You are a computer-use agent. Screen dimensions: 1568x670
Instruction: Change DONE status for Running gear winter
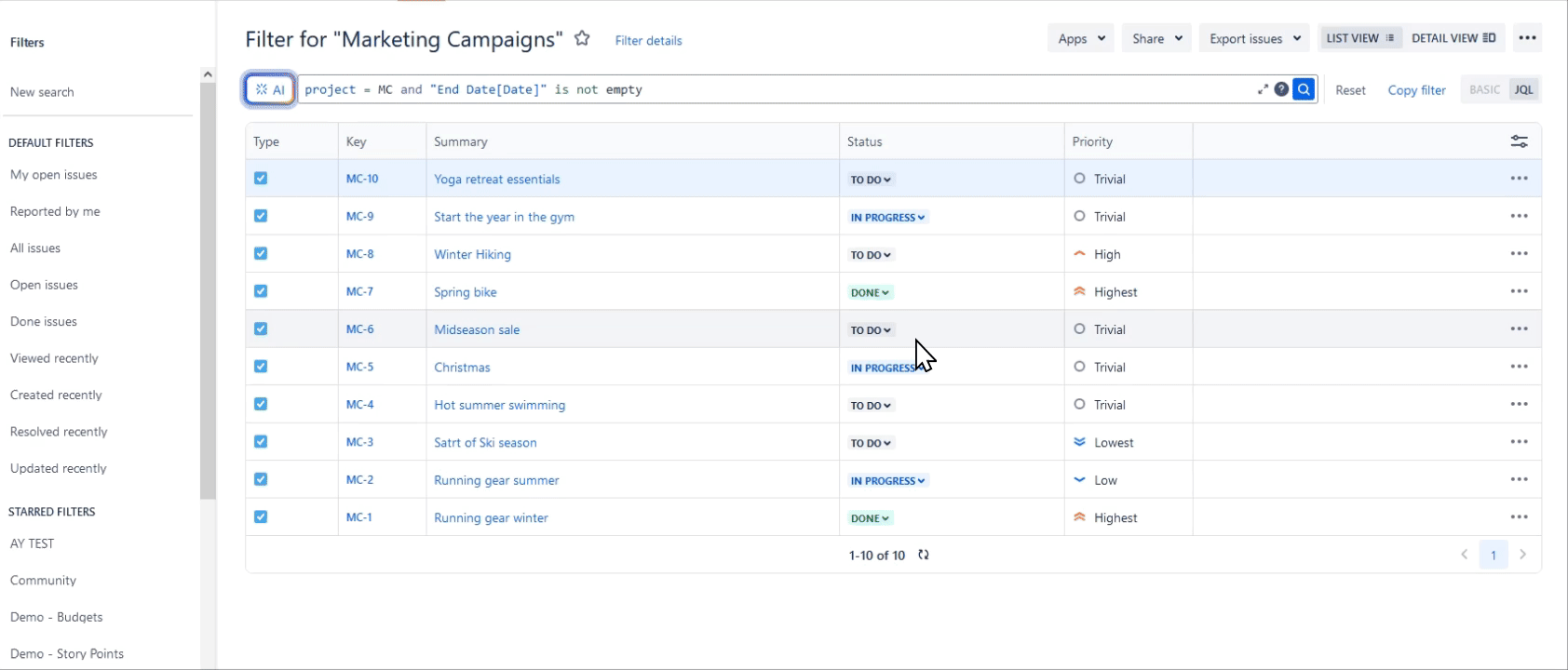[x=871, y=518]
